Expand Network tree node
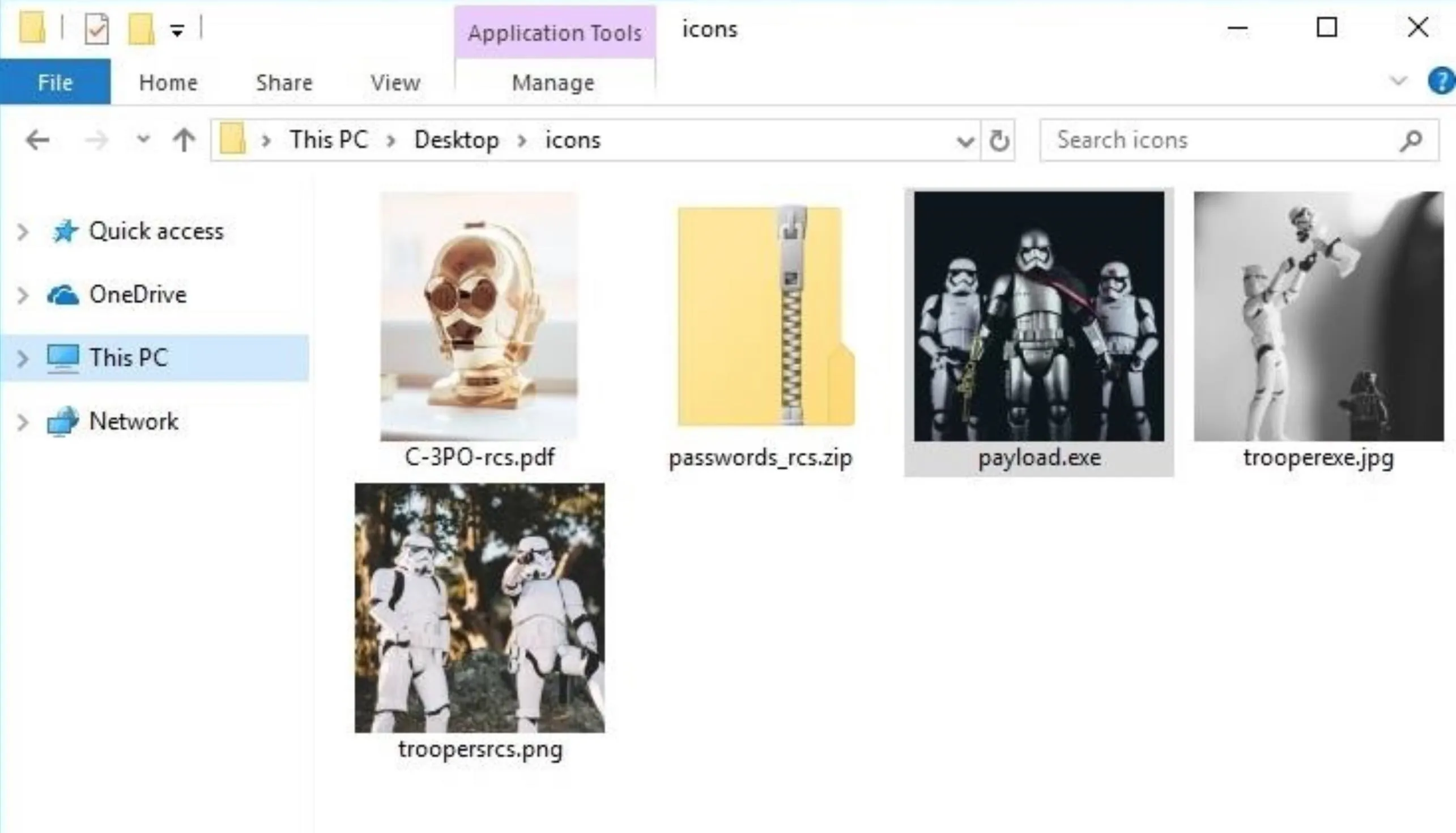The width and height of the screenshot is (1456, 833). (x=23, y=422)
